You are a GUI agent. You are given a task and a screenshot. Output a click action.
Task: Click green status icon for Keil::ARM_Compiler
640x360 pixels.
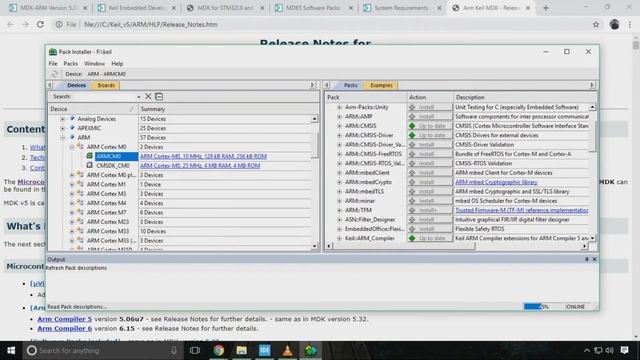coord(412,238)
